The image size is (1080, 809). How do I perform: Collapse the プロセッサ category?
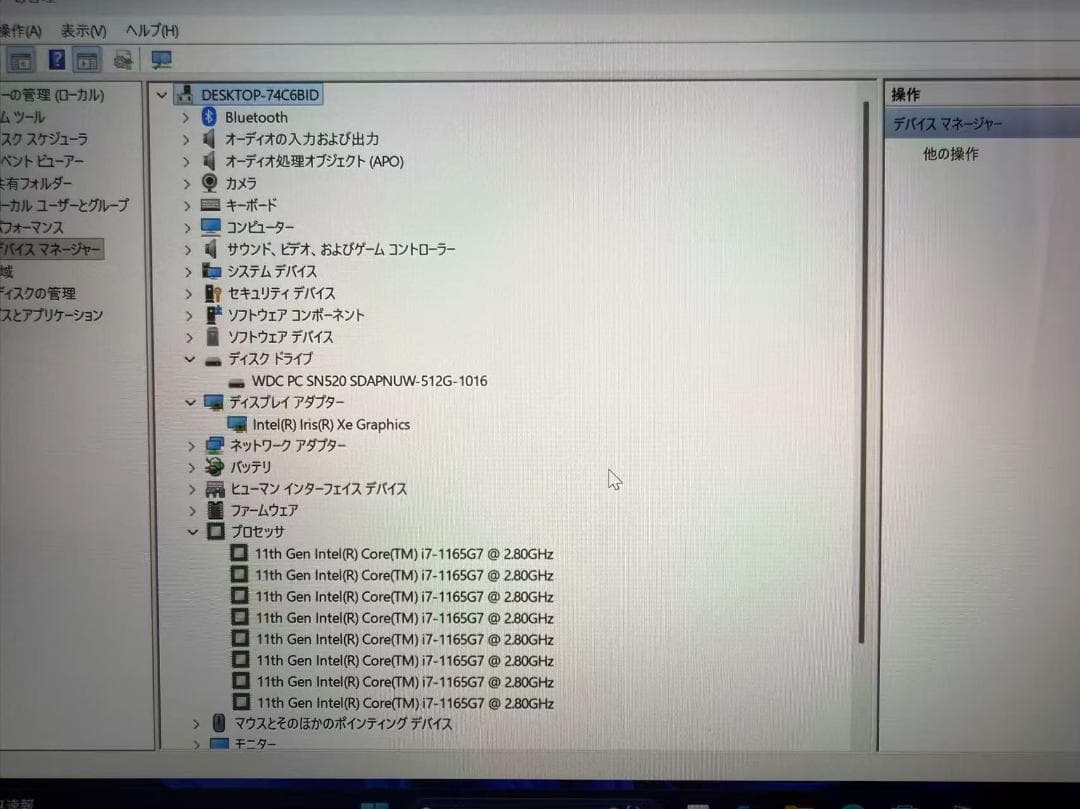tap(191, 531)
